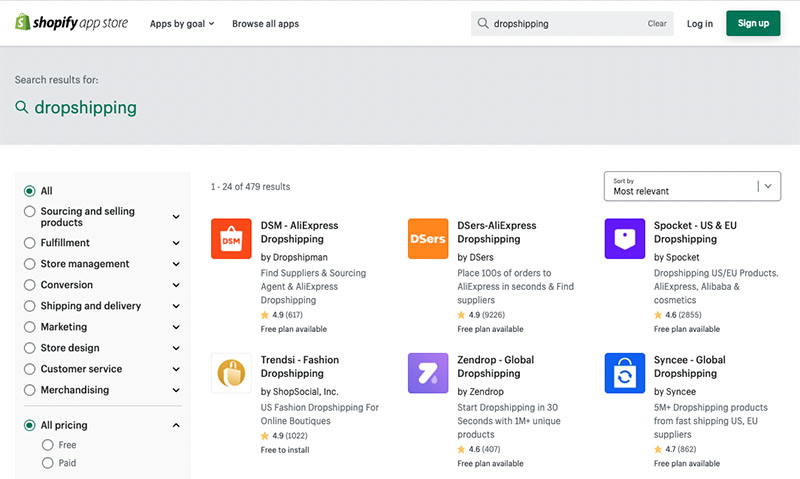Open the DSM AliExpress Dropshipping app icon
Screen dimensions: 800x479
point(231,239)
